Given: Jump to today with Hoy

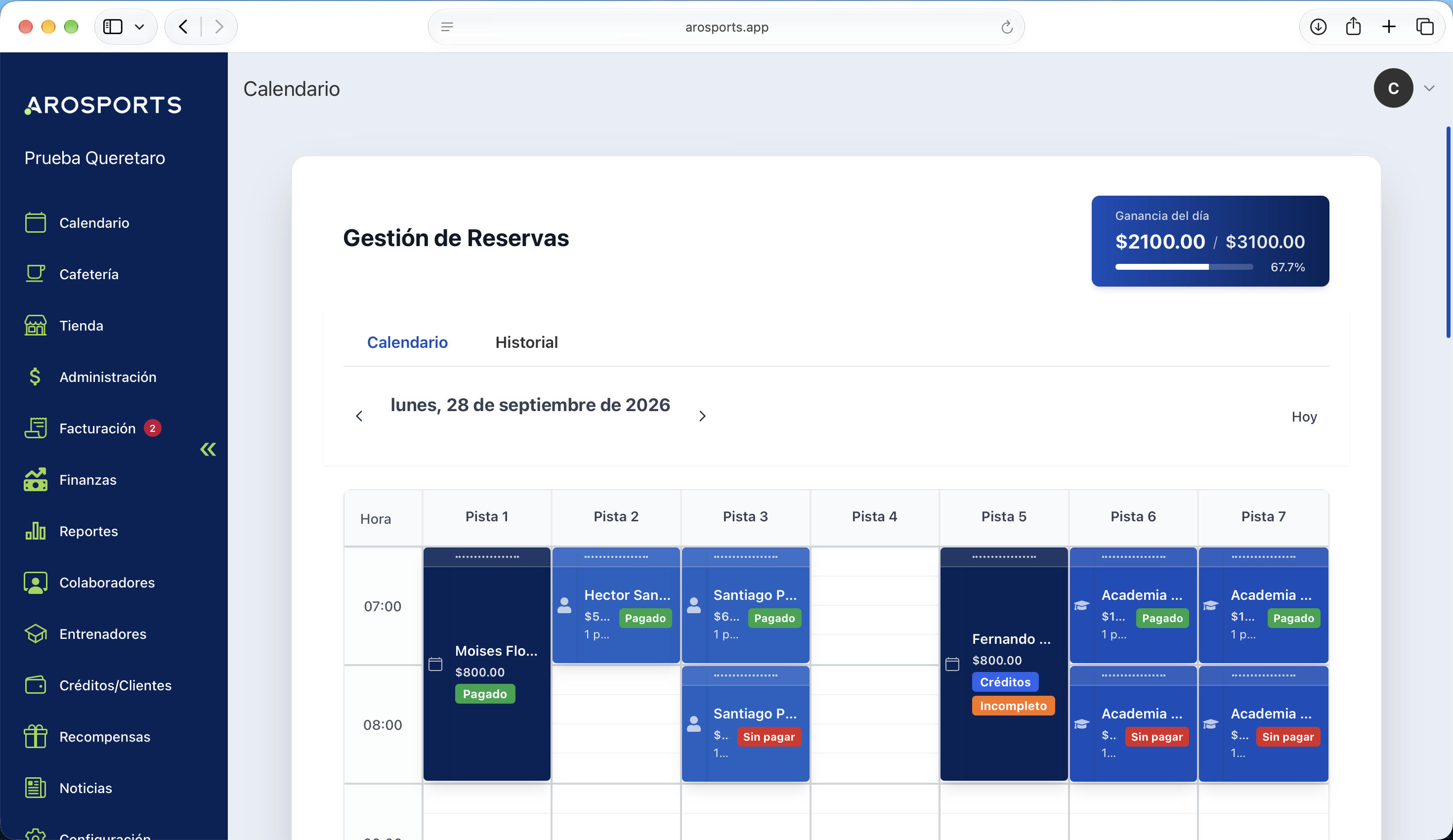Looking at the screenshot, I should pos(1304,416).
